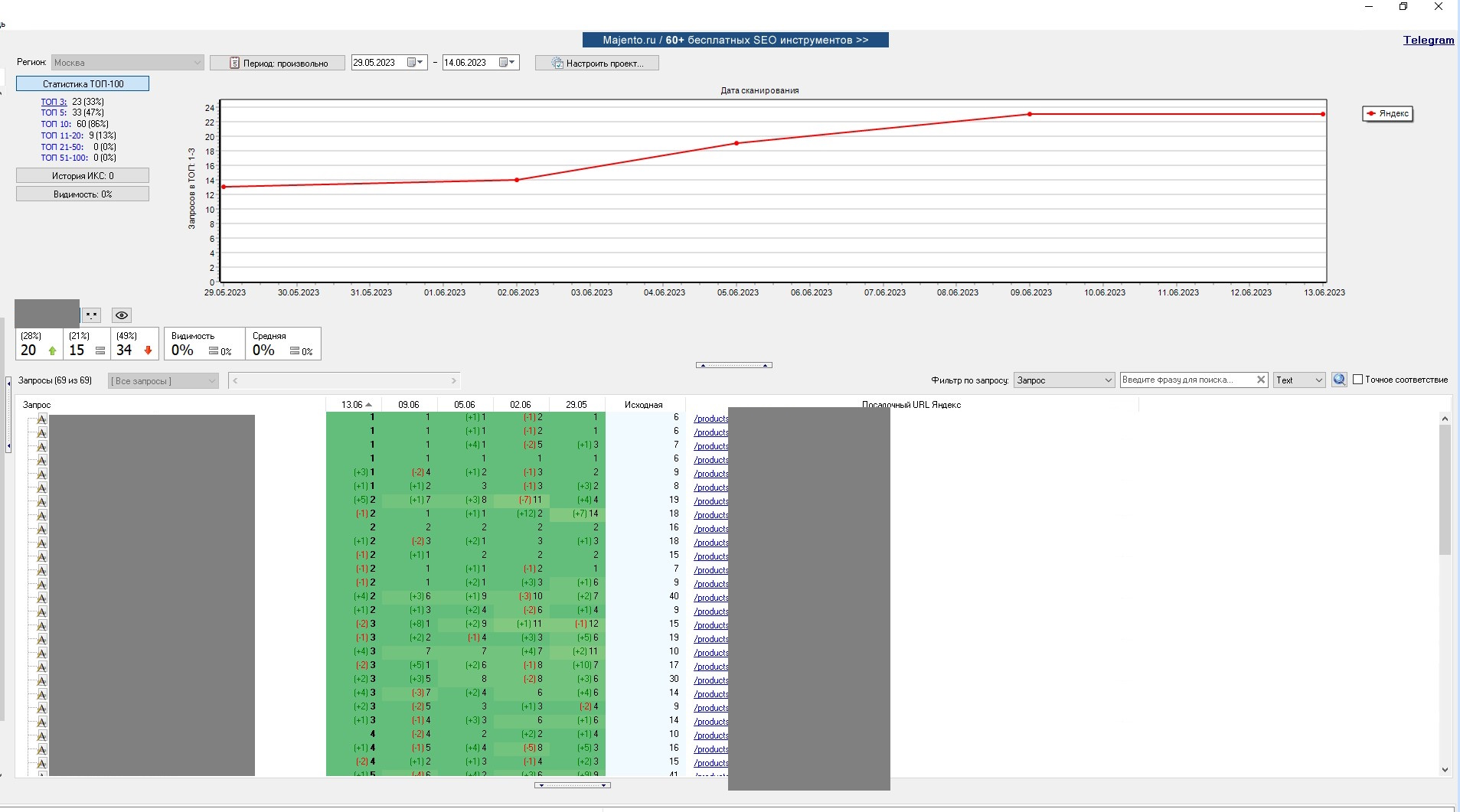1460x812 pixels.
Task: Enable the Точное соответствие checkbox
Action: click(x=1357, y=380)
